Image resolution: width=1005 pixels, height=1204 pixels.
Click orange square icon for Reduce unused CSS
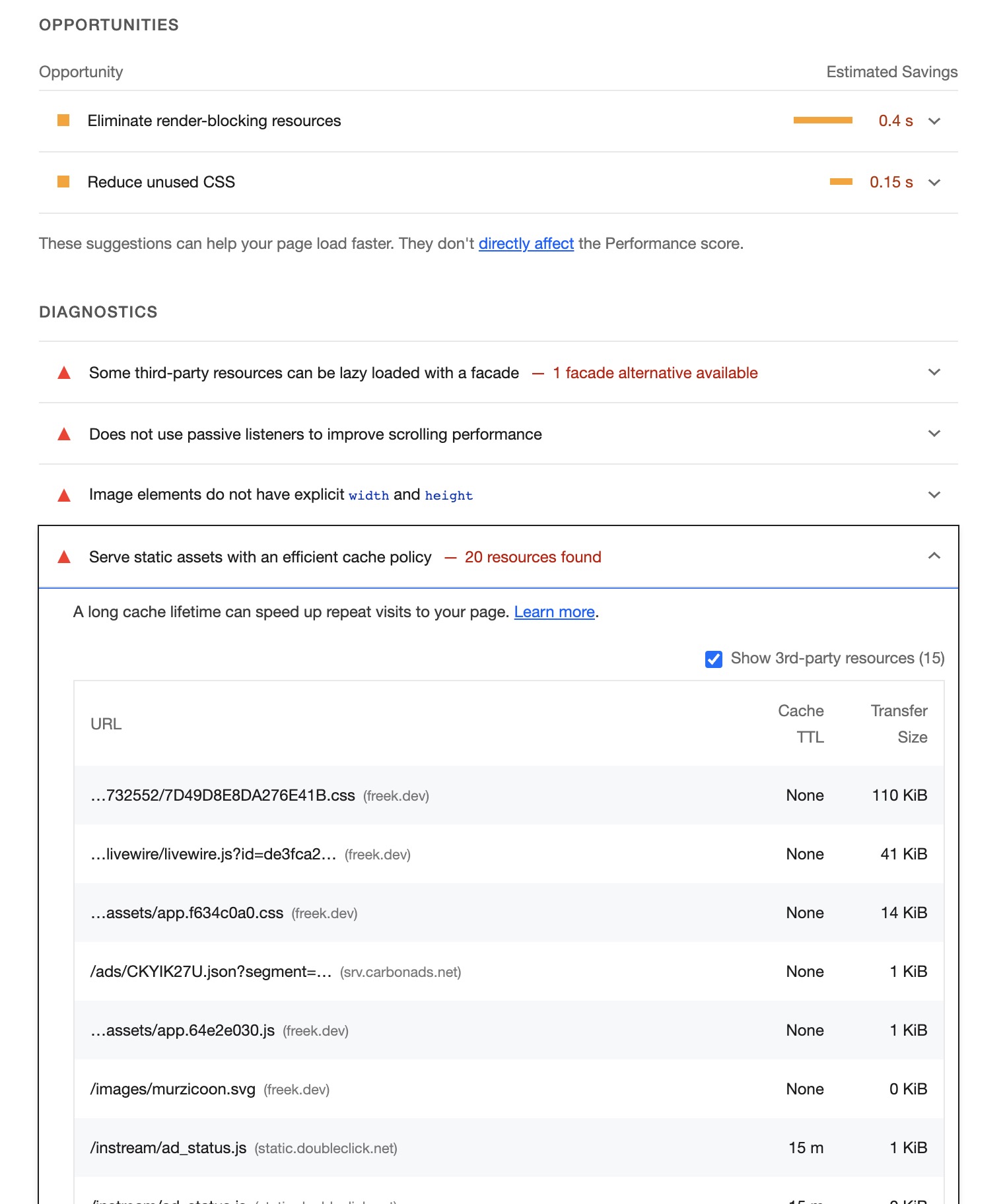click(x=63, y=182)
